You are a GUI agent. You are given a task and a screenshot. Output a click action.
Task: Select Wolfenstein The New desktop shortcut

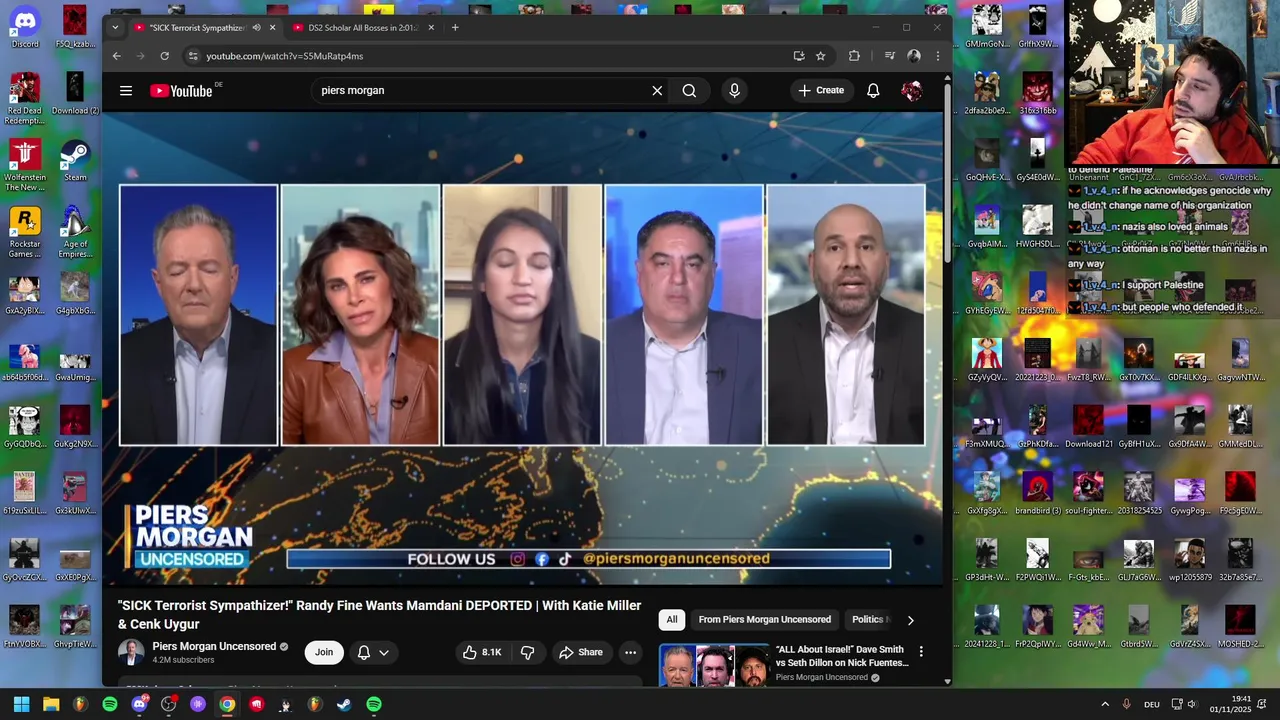pyautogui.click(x=25, y=165)
